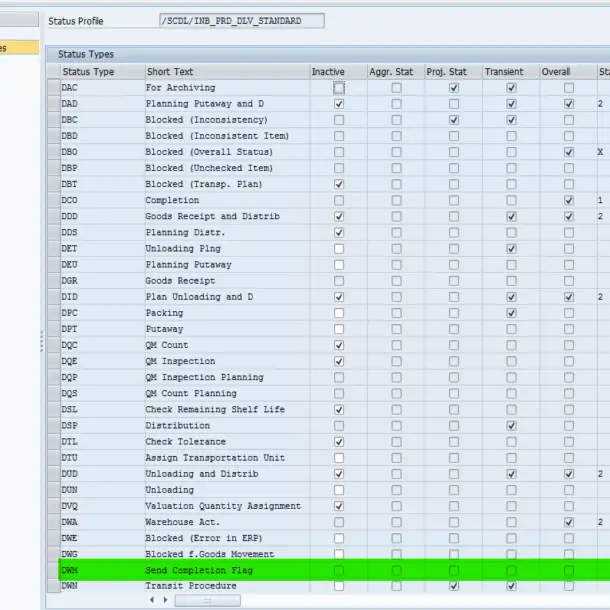This screenshot has width=610, height=610.
Task: Uncheck Inactive for DAD Planning Putaway row
Action: point(339,104)
